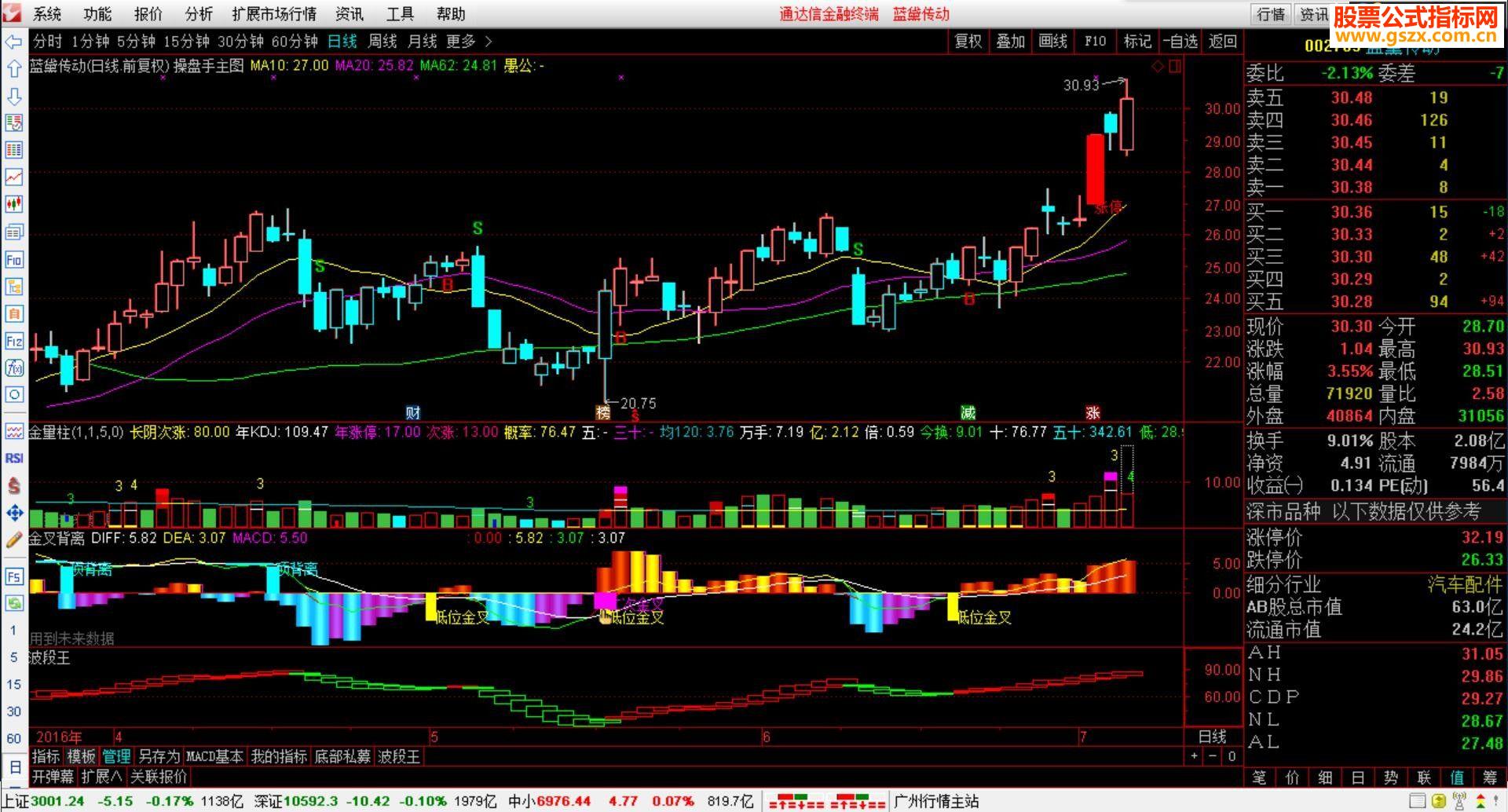The height and width of the screenshot is (812, 1508).
Task: Select the 1-minute period in sidebar
Action: pyautogui.click(x=13, y=630)
